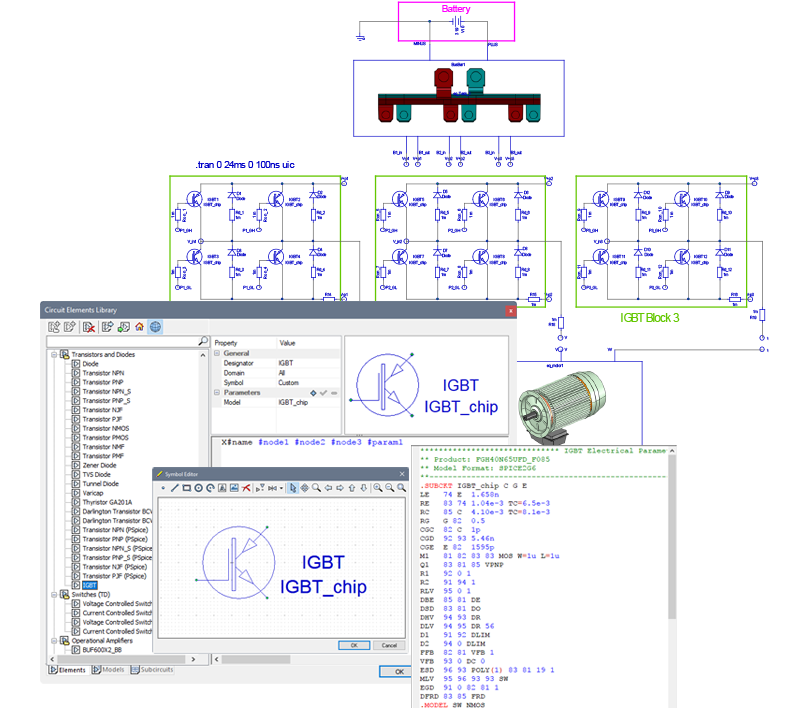795x708 pixels.
Task: Click OK in Circuit Elements Library window
Action: pos(395,671)
